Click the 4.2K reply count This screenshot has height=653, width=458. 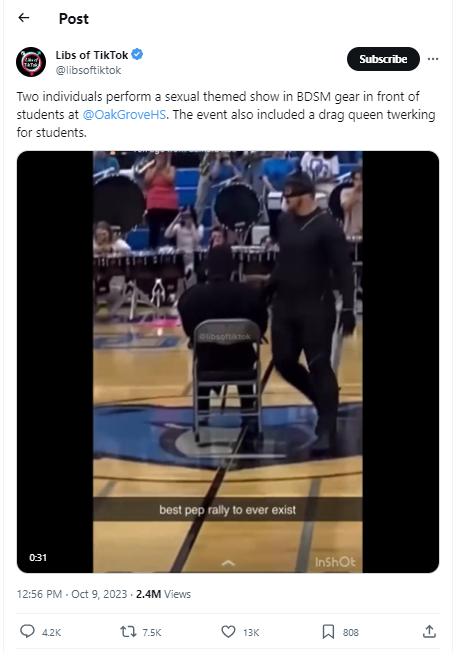[x=52, y=633]
